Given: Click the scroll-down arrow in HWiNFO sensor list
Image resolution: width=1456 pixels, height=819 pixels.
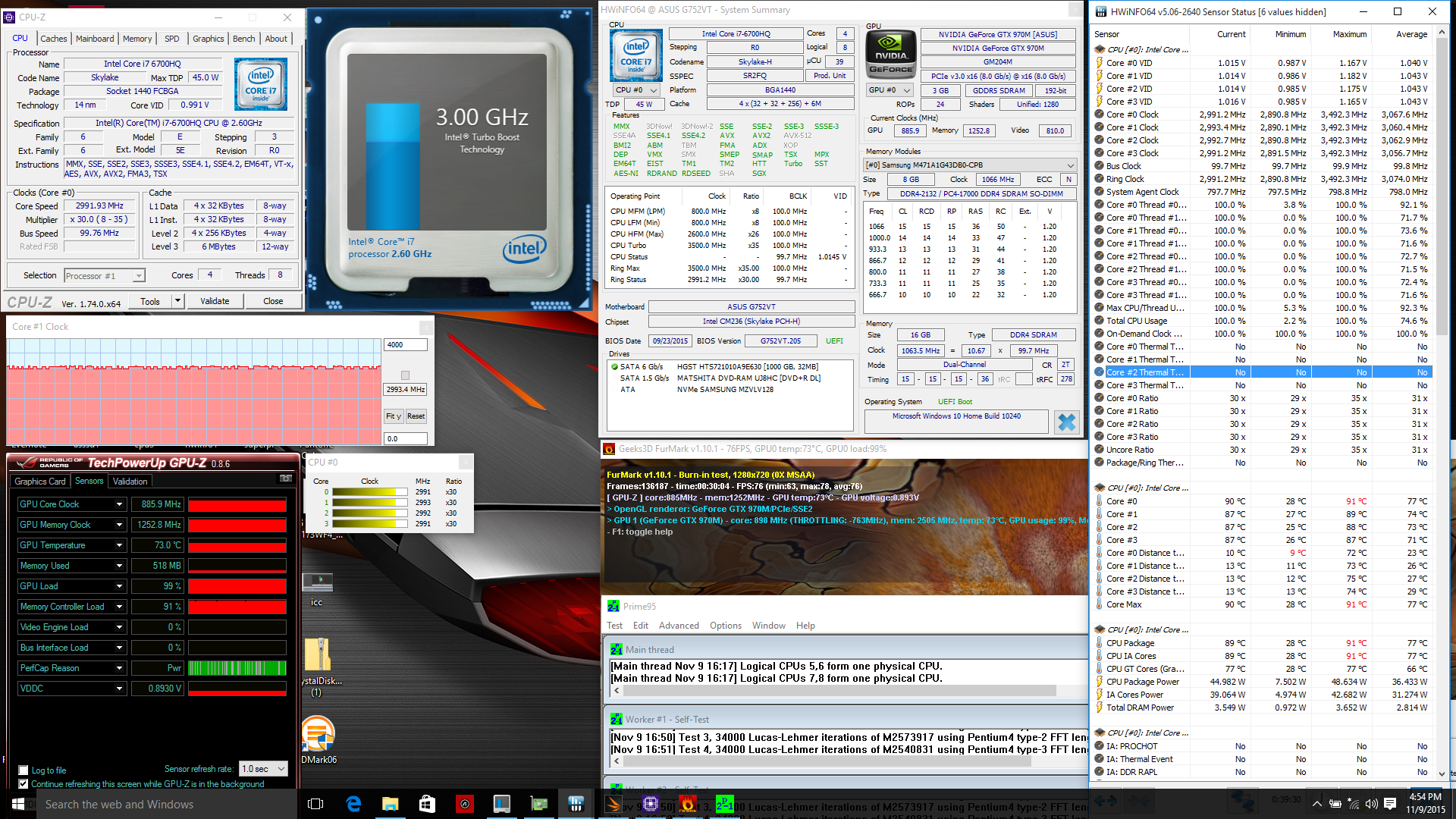Looking at the screenshot, I should coord(1442,773).
